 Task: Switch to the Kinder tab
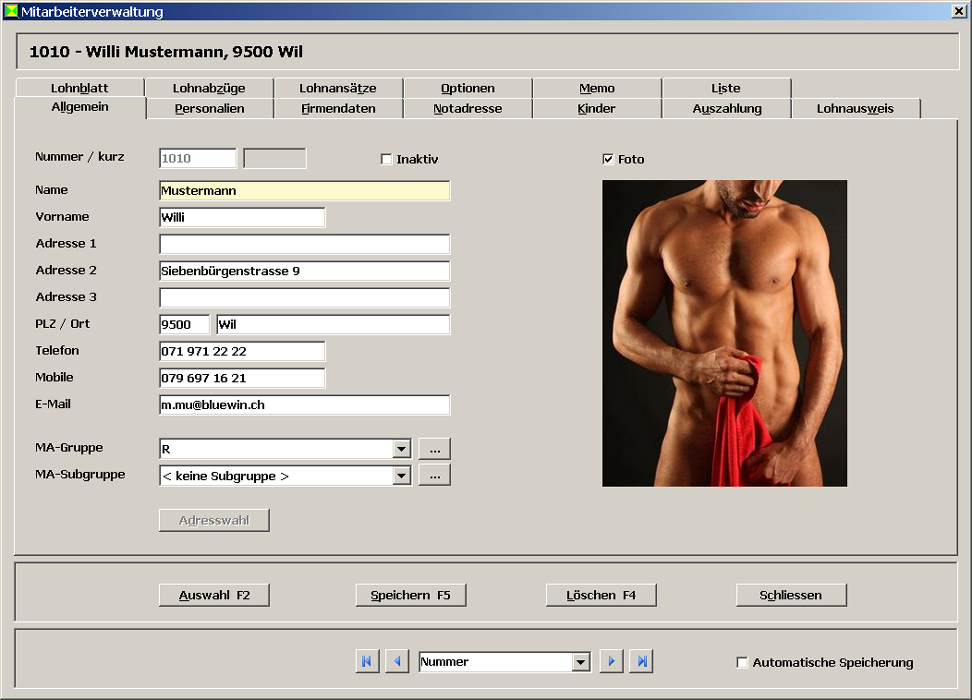pos(596,109)
